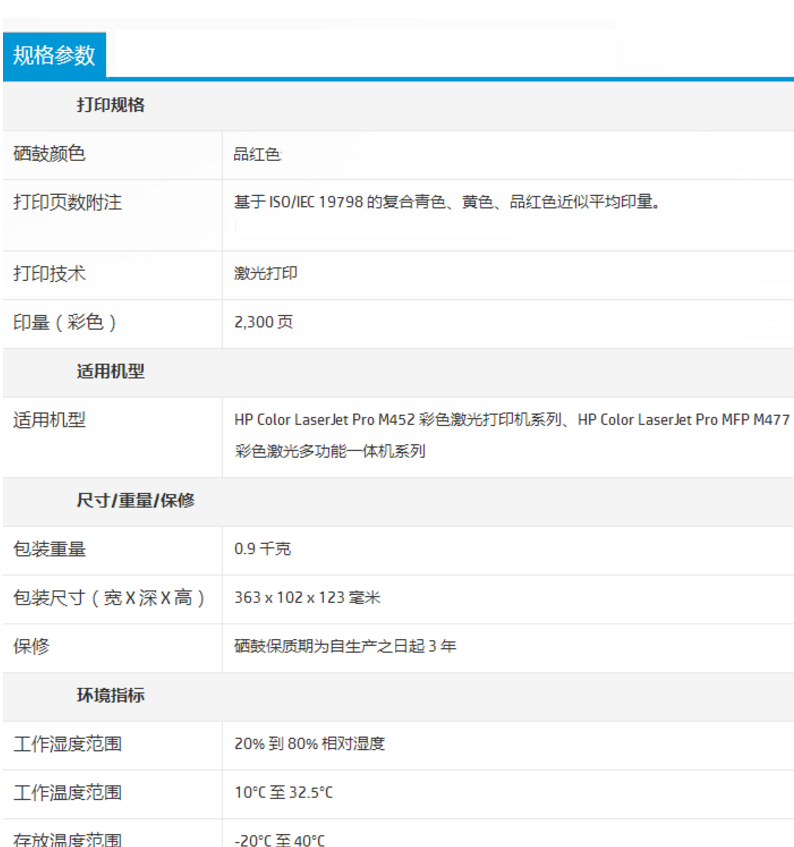Viewport: 794px width, 847px height.
Task: Select the 10°C 至 32.5°C value
Action: (284, 792)
